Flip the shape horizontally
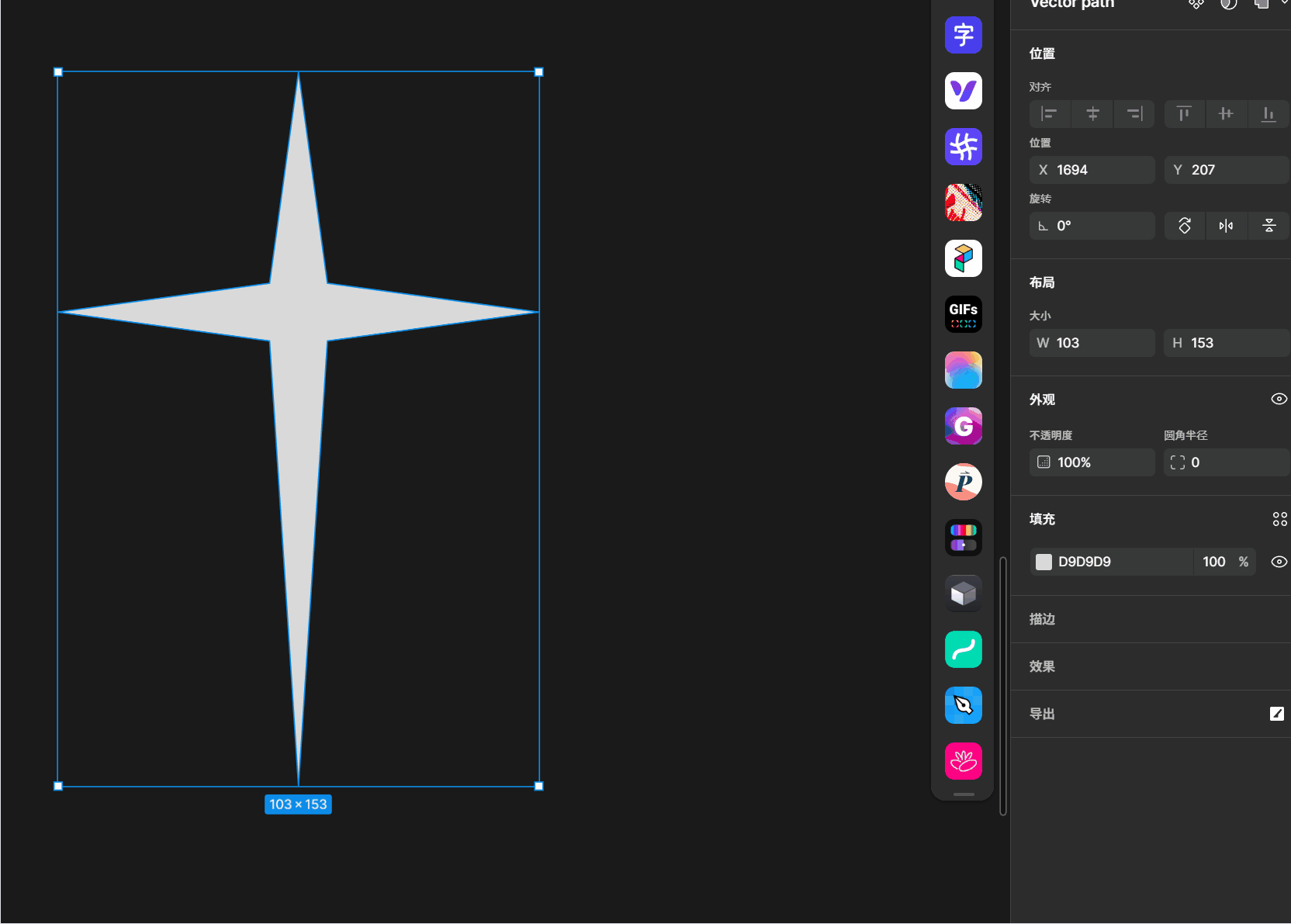The width and height of the screenshot is (1291, 924). (x=1226, y=226)
